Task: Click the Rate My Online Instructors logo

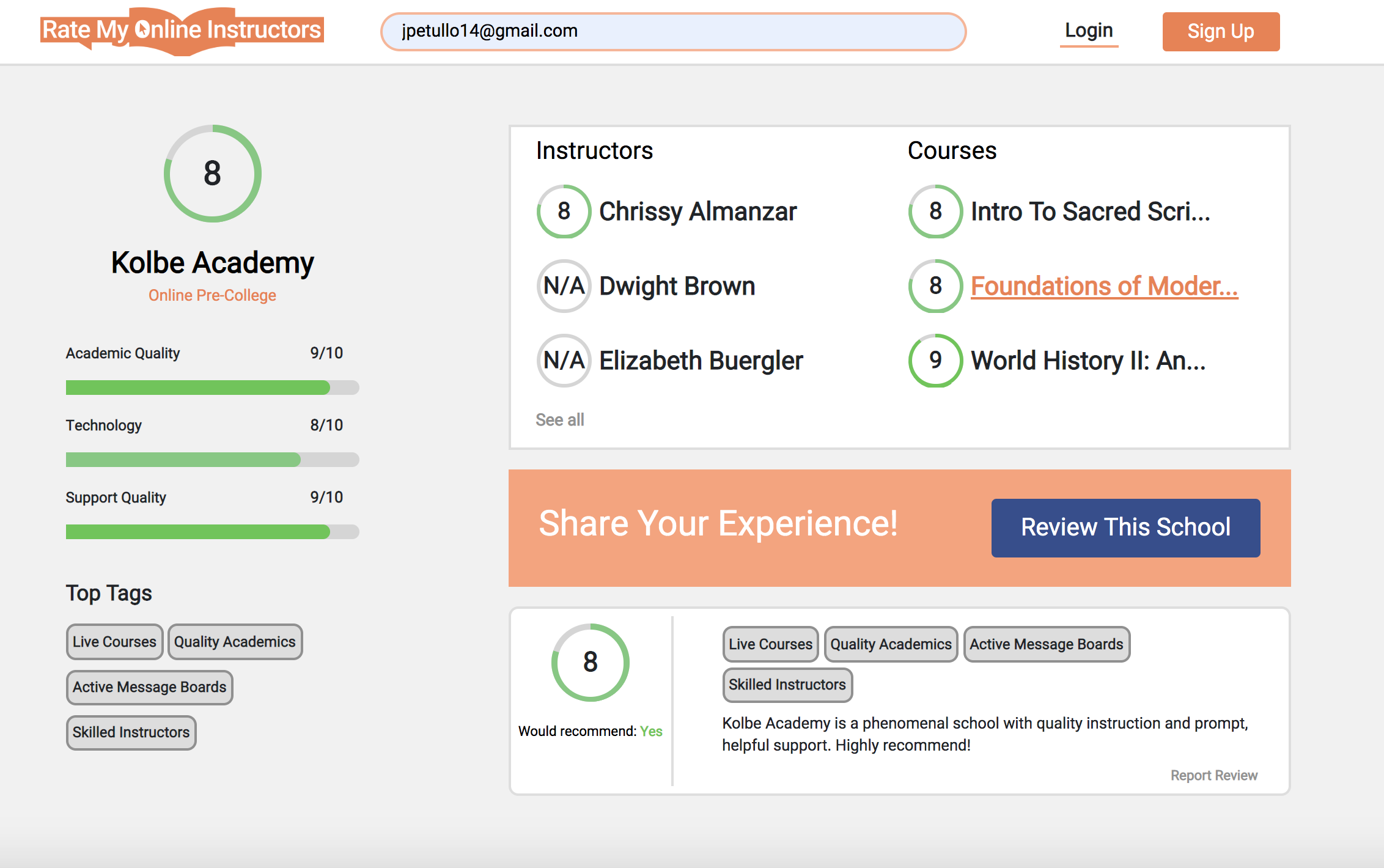Action: tap(182, 29)
